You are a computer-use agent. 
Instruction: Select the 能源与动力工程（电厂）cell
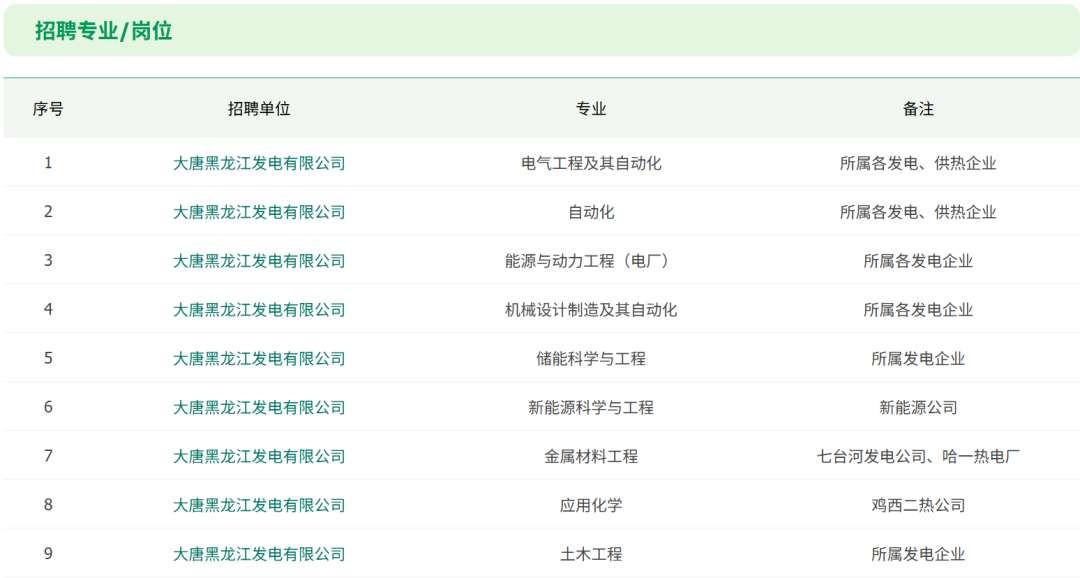[591, 261]
